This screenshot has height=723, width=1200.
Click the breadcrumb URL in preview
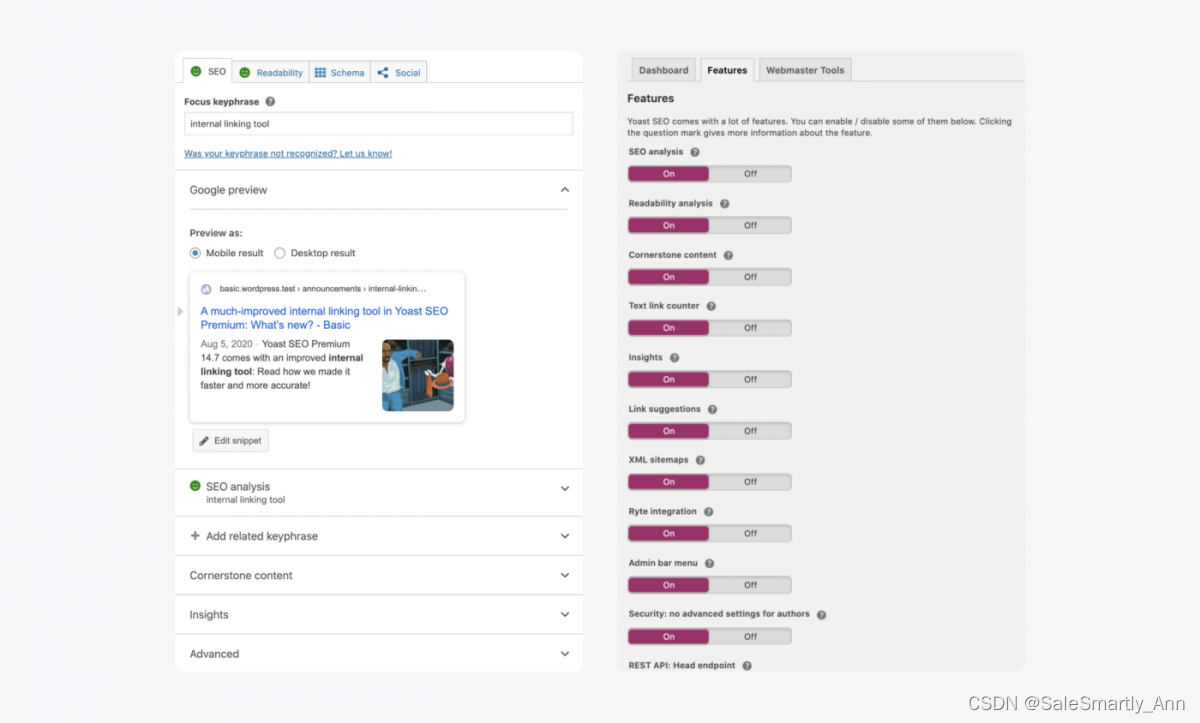point(324,288)
